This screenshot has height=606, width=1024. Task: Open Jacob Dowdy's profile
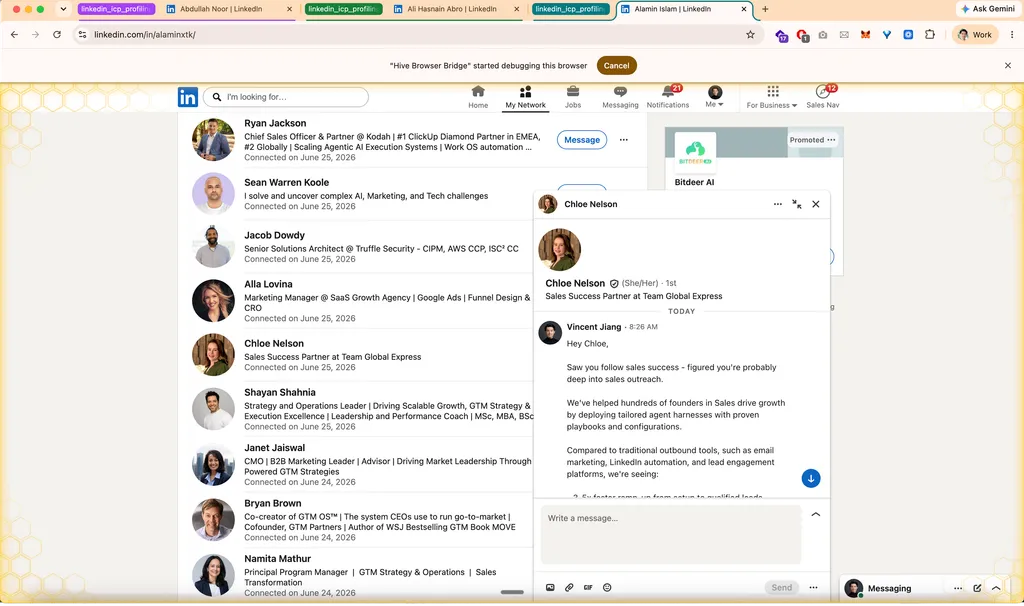[x=274, y=236]
